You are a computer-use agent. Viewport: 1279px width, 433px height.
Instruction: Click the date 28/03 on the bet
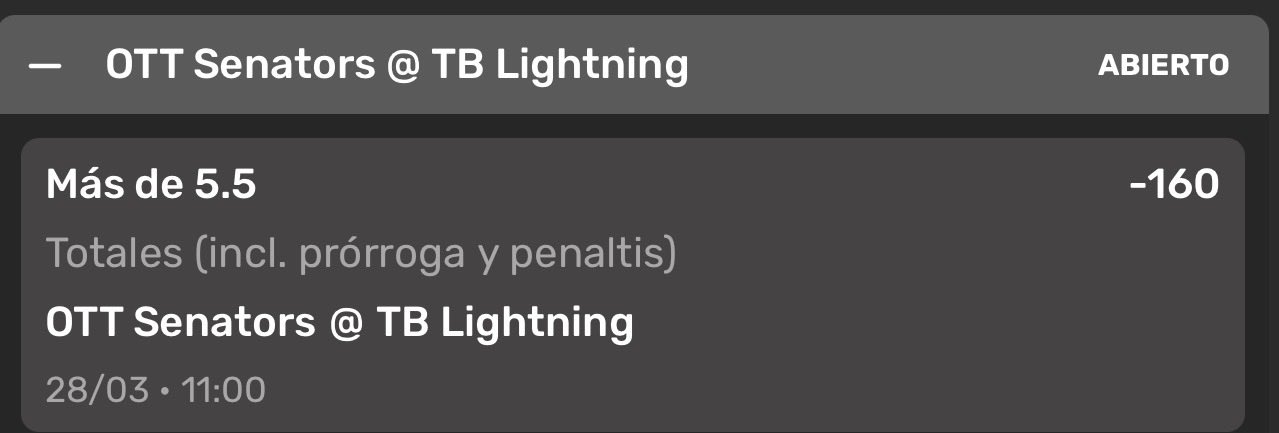pyautogui.click(x=97, y=390)
